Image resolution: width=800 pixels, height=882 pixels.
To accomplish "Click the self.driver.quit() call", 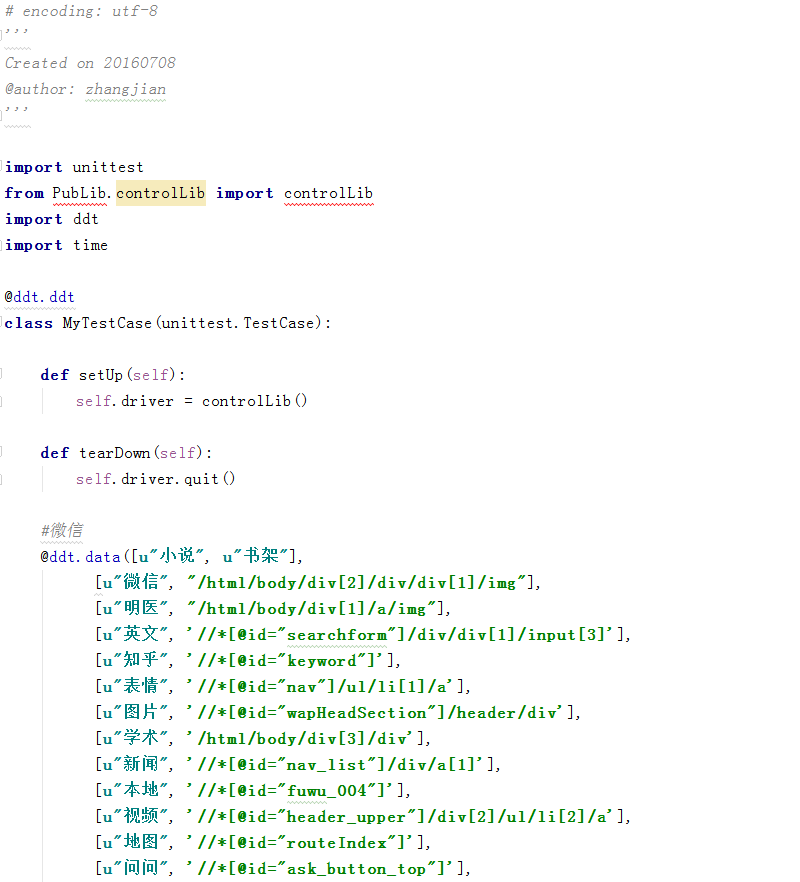I will pos(155,478).
